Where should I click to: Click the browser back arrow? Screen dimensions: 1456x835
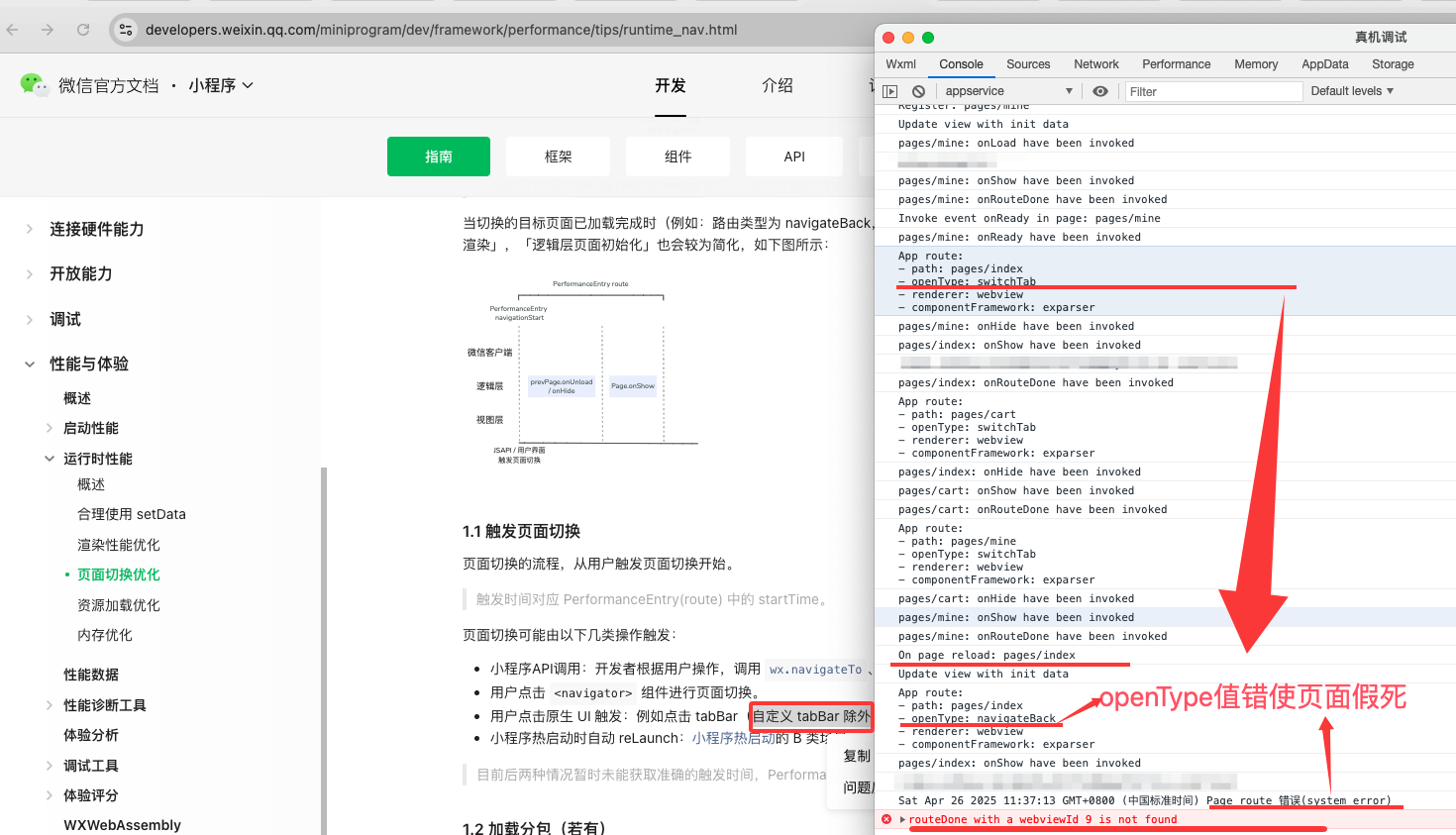[x=13, y=30]
